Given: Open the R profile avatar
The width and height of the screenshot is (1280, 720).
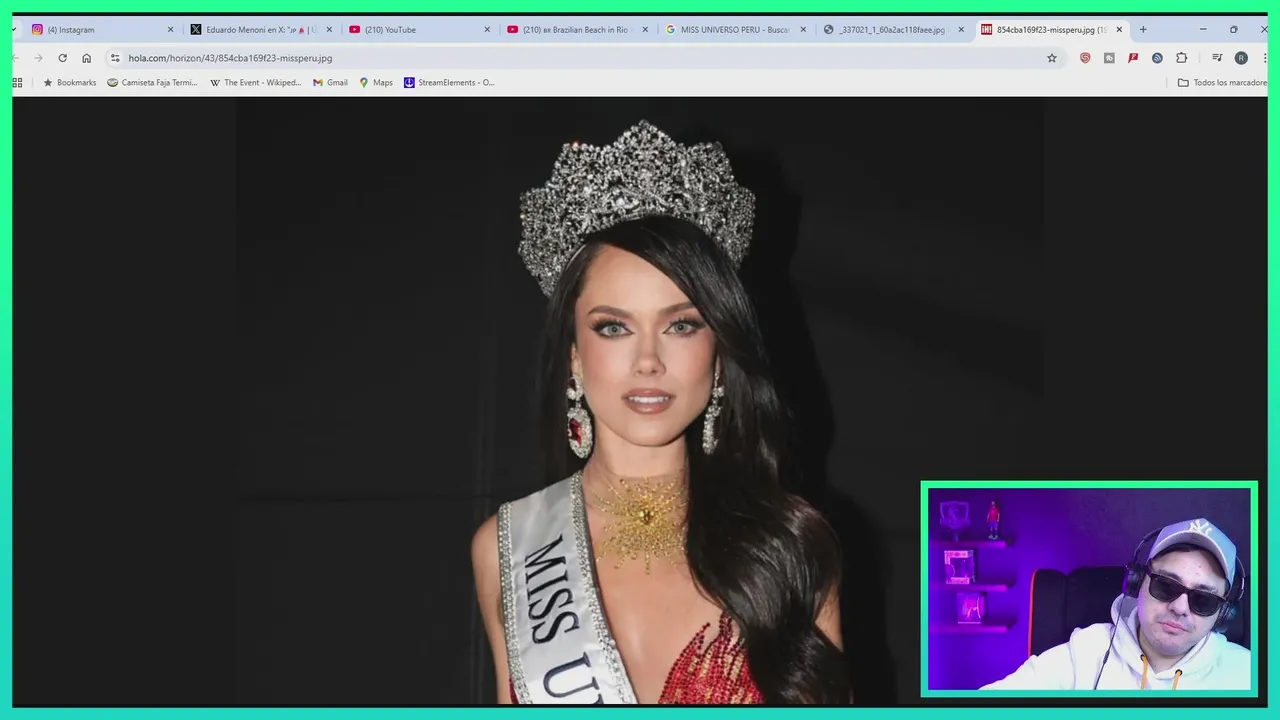Looking at the screenshot, I should [1241, 58].
